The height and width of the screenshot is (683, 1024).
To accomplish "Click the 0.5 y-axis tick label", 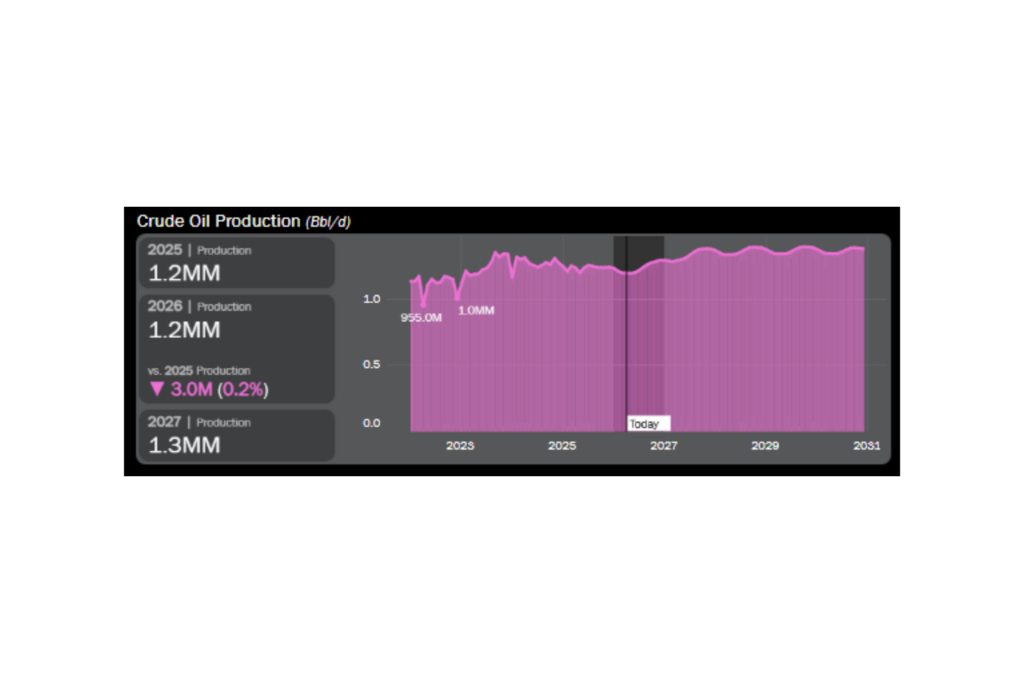I will tap(371, 364).
